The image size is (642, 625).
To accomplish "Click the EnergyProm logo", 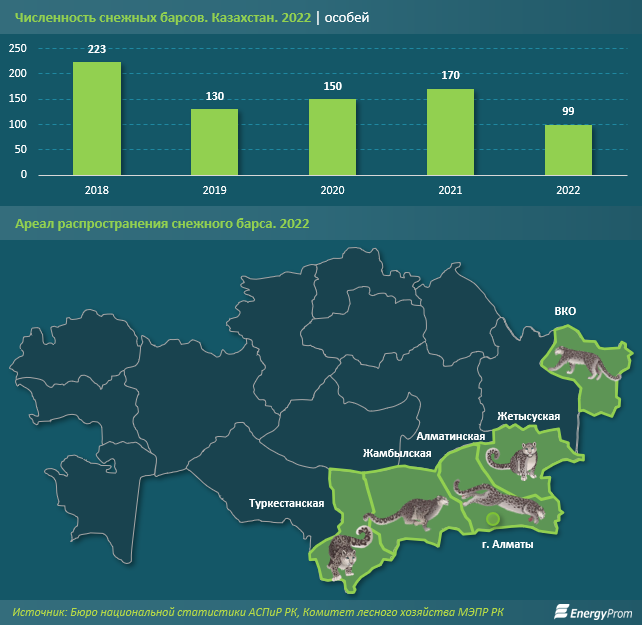I will (593, 612).
